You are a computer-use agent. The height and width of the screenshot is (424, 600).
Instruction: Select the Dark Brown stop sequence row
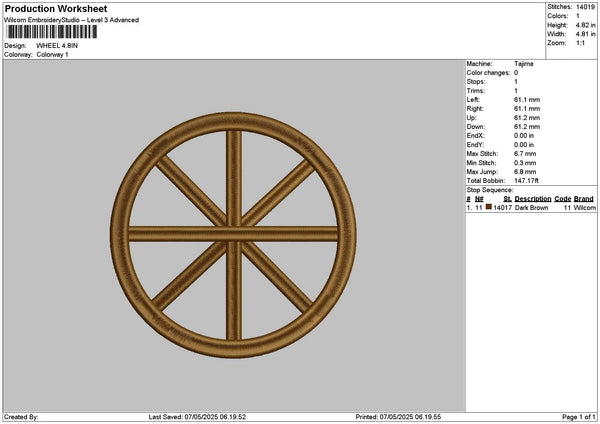coord(530,207)
